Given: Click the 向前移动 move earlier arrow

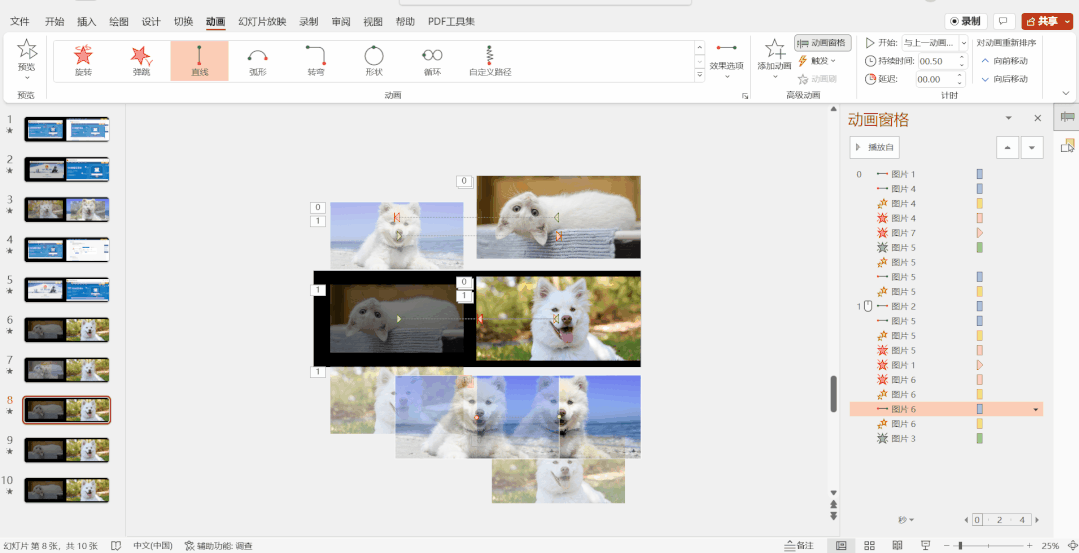Looking at the screenshot, I should coord(1004,61).
